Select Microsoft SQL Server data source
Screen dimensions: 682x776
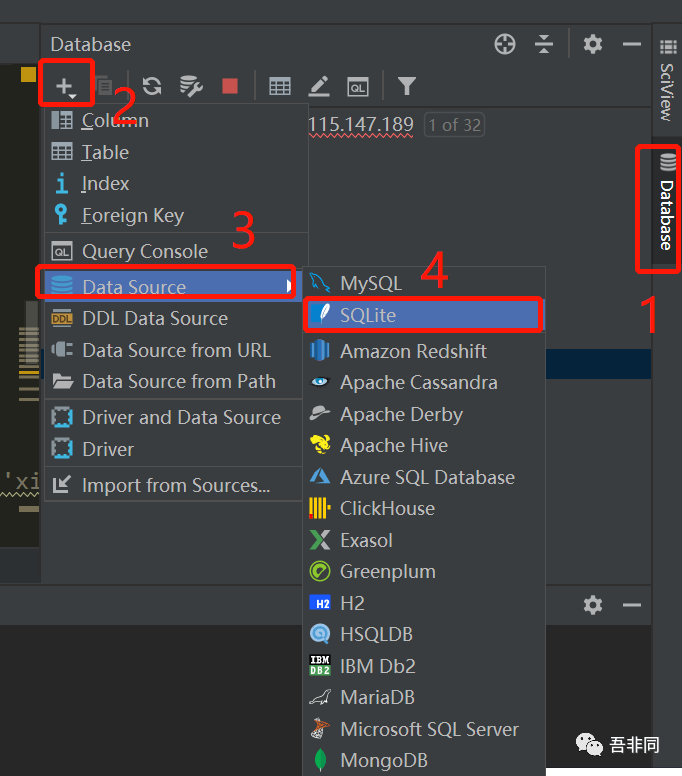(424, 728)
